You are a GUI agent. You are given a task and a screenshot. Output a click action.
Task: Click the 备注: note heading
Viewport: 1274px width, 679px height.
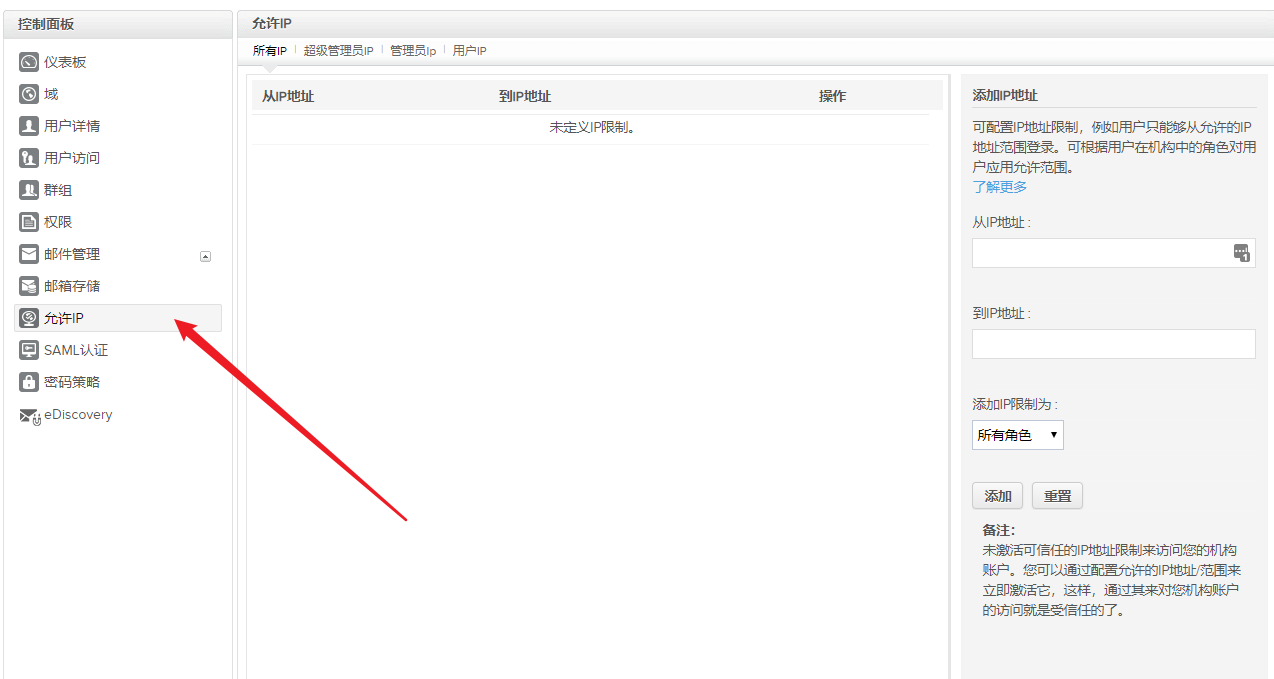pos(998,530)
